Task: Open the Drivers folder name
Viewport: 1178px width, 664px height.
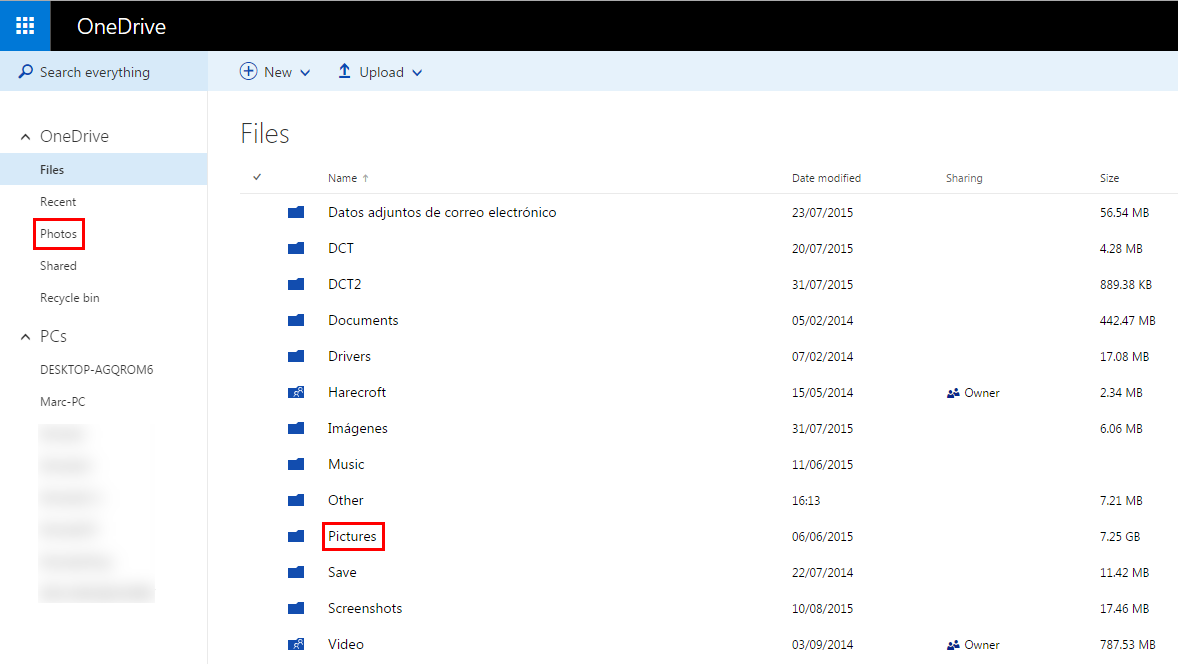Action: click(349, 356)
